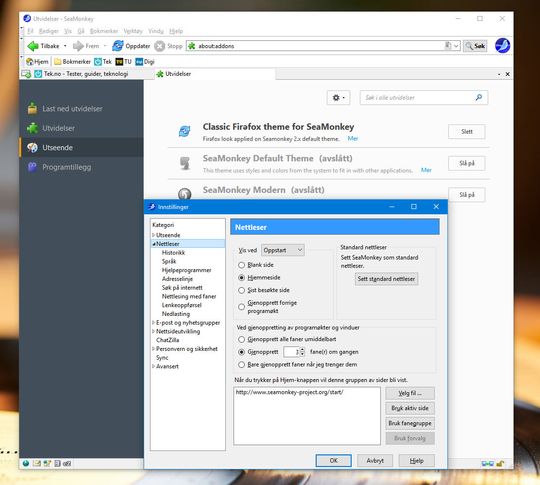Screen dimensions: 540x485
Task: Go forward with the Frem arrow icon
Action: [x=78, y=46]
